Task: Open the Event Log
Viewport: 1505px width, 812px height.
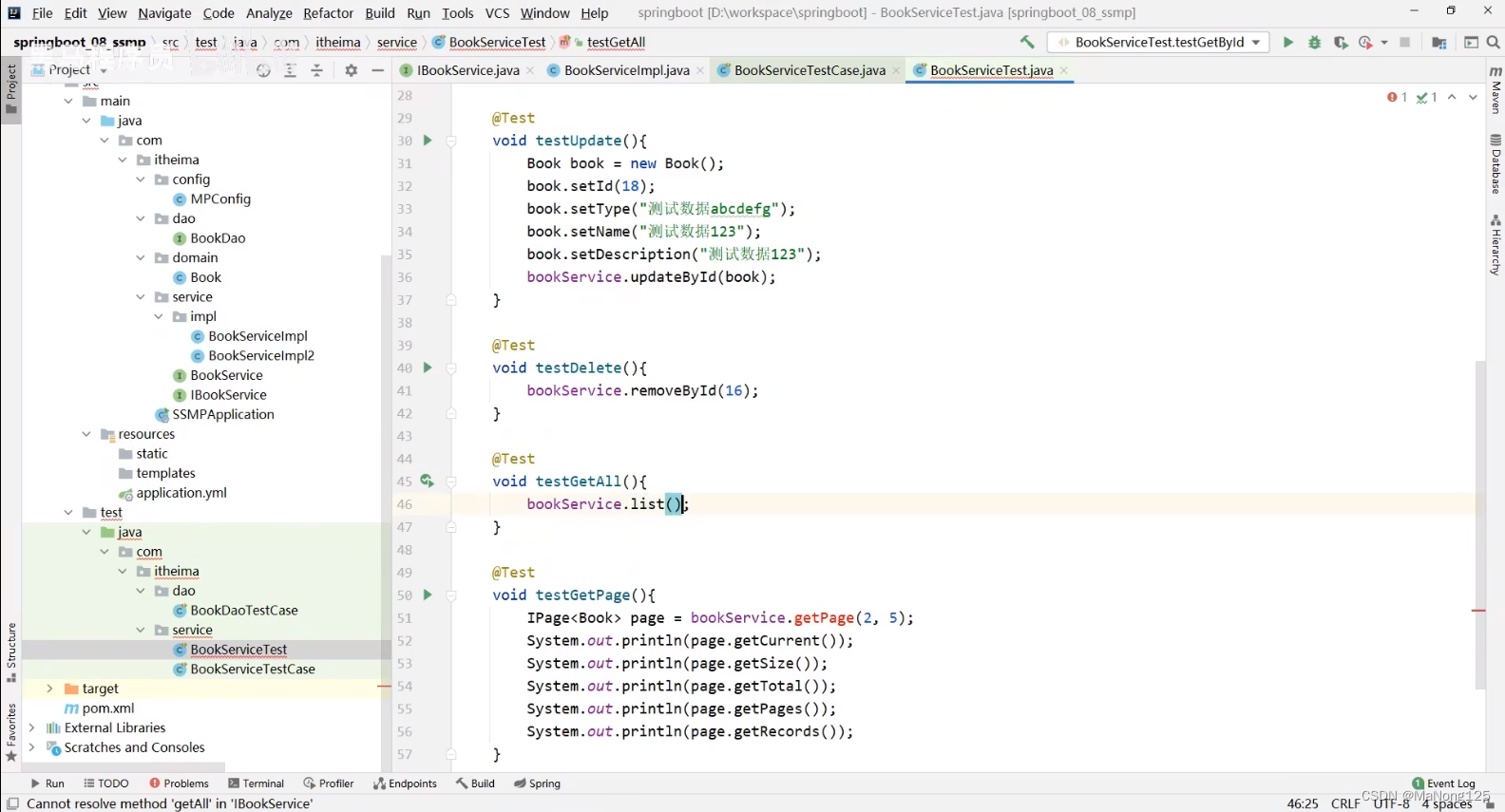Action: pos(1444,784)
